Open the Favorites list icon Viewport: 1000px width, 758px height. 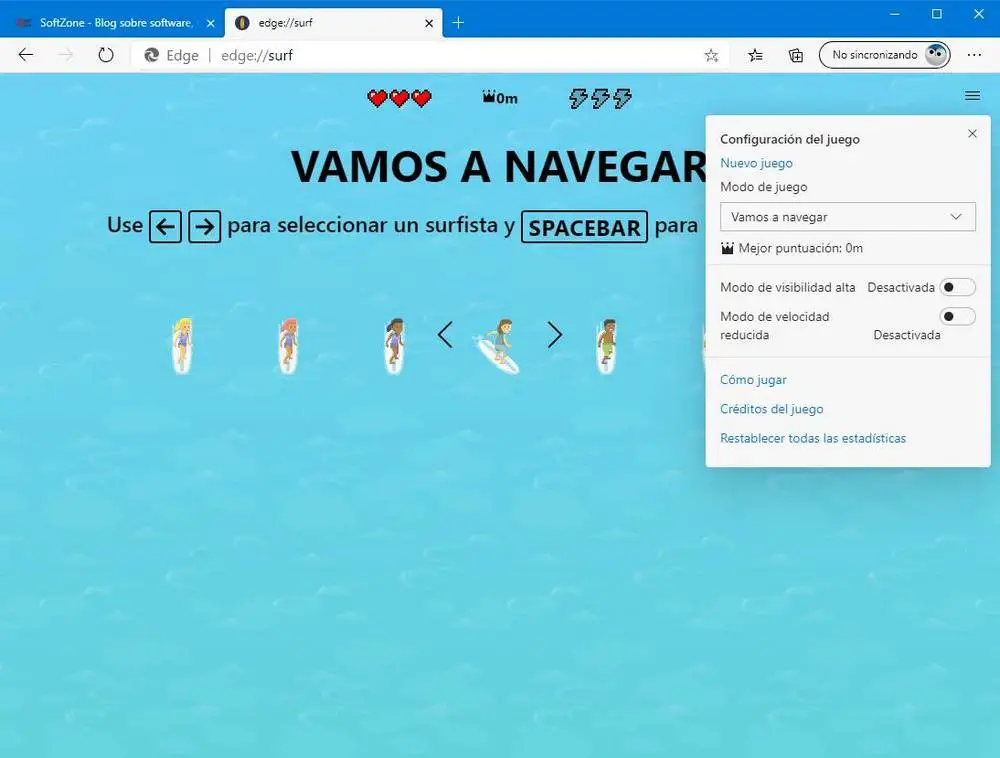tap(755, 55)
